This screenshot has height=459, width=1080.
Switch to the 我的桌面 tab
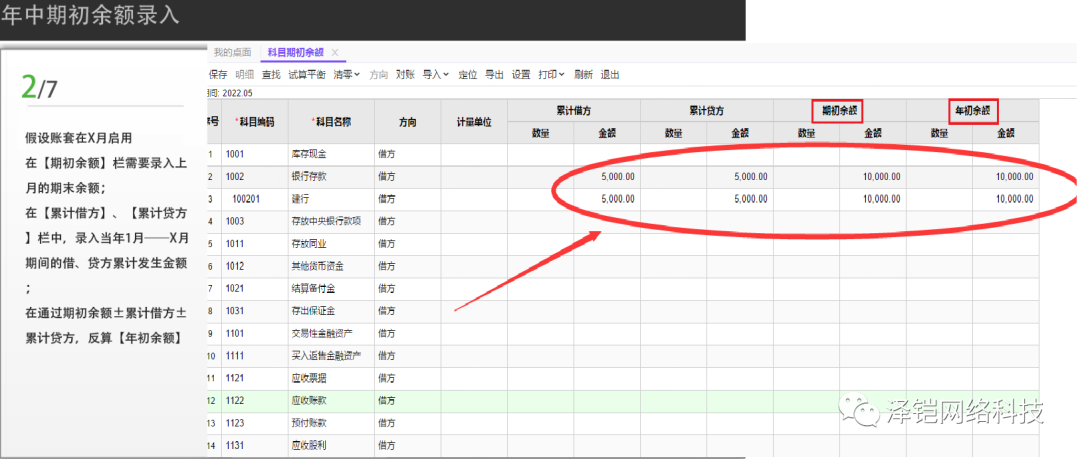pyautogui.click(x=232, y=53)
